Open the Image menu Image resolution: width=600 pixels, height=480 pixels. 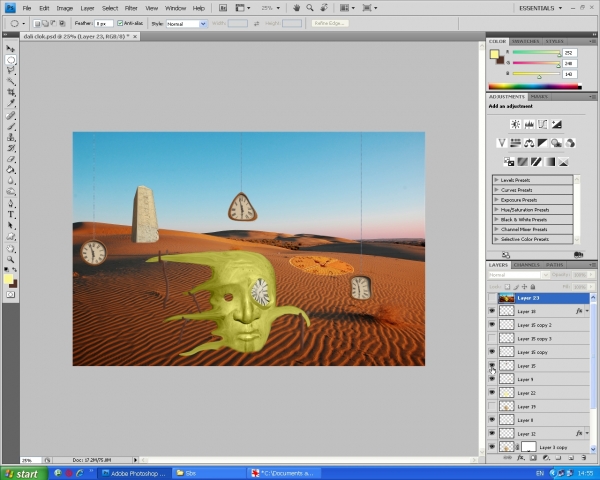pos(65,8)
